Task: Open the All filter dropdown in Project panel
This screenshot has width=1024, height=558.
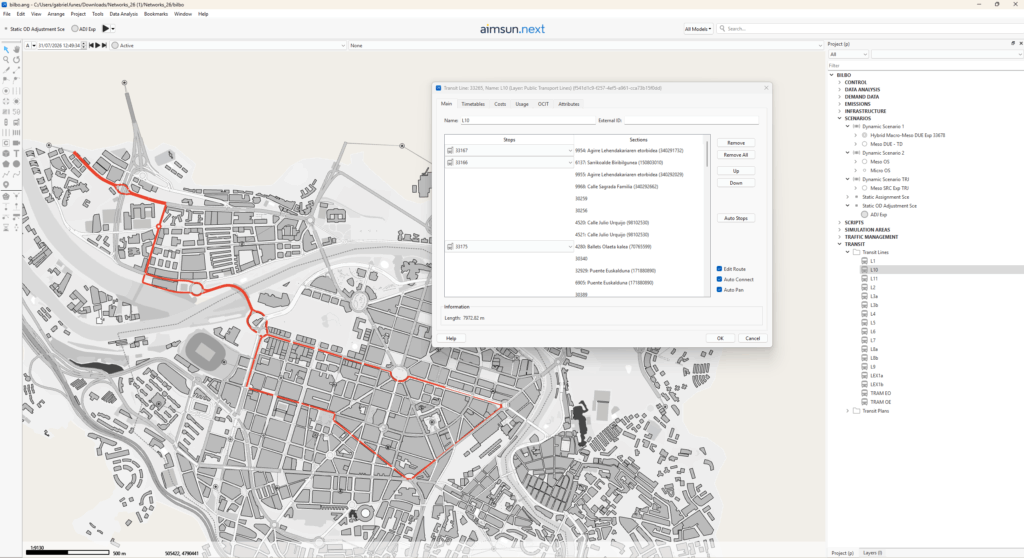Action: coord(848,54)
